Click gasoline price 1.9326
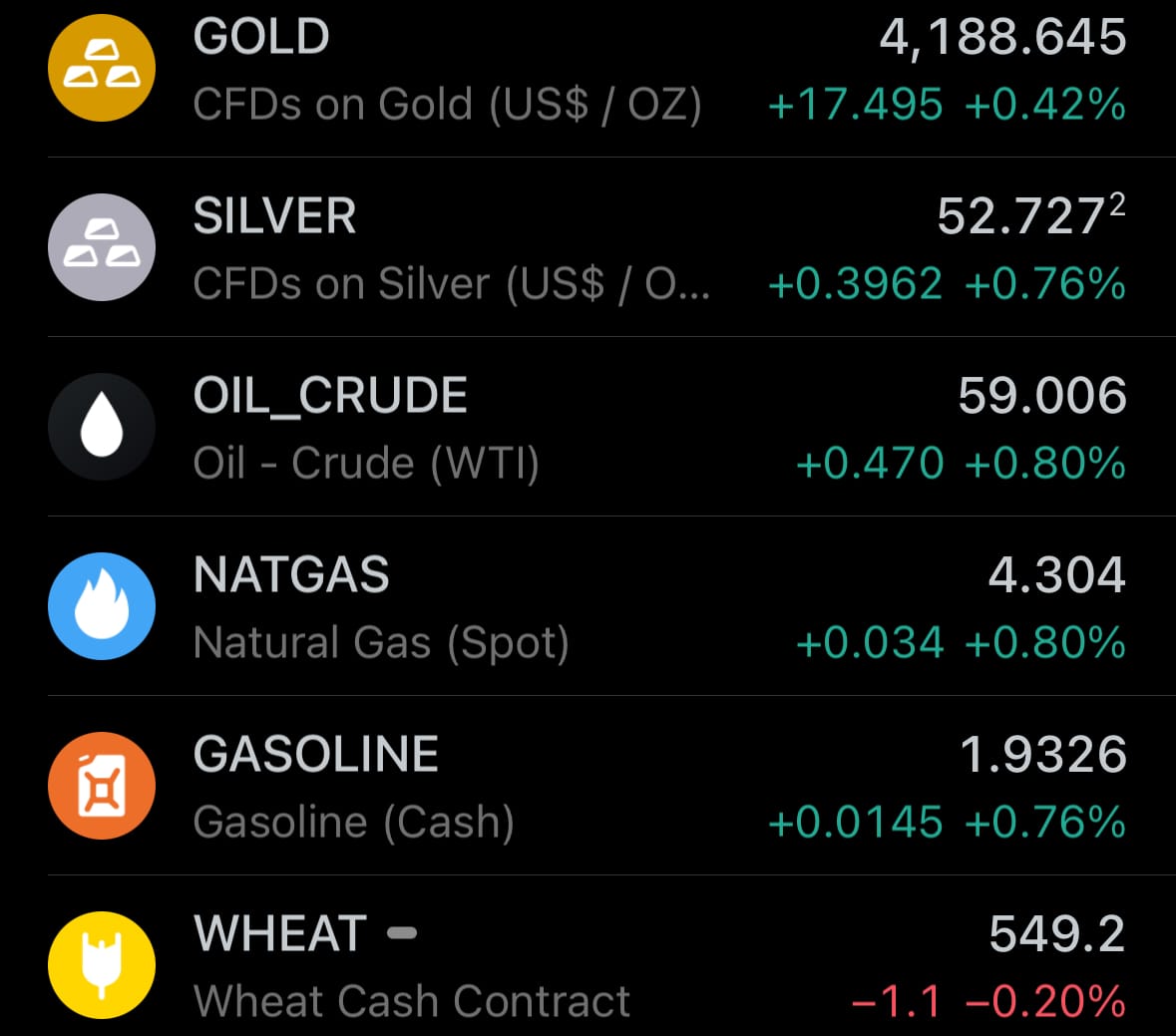The height and width of the screenshot is (1036, 1176). pos(1042,755)
